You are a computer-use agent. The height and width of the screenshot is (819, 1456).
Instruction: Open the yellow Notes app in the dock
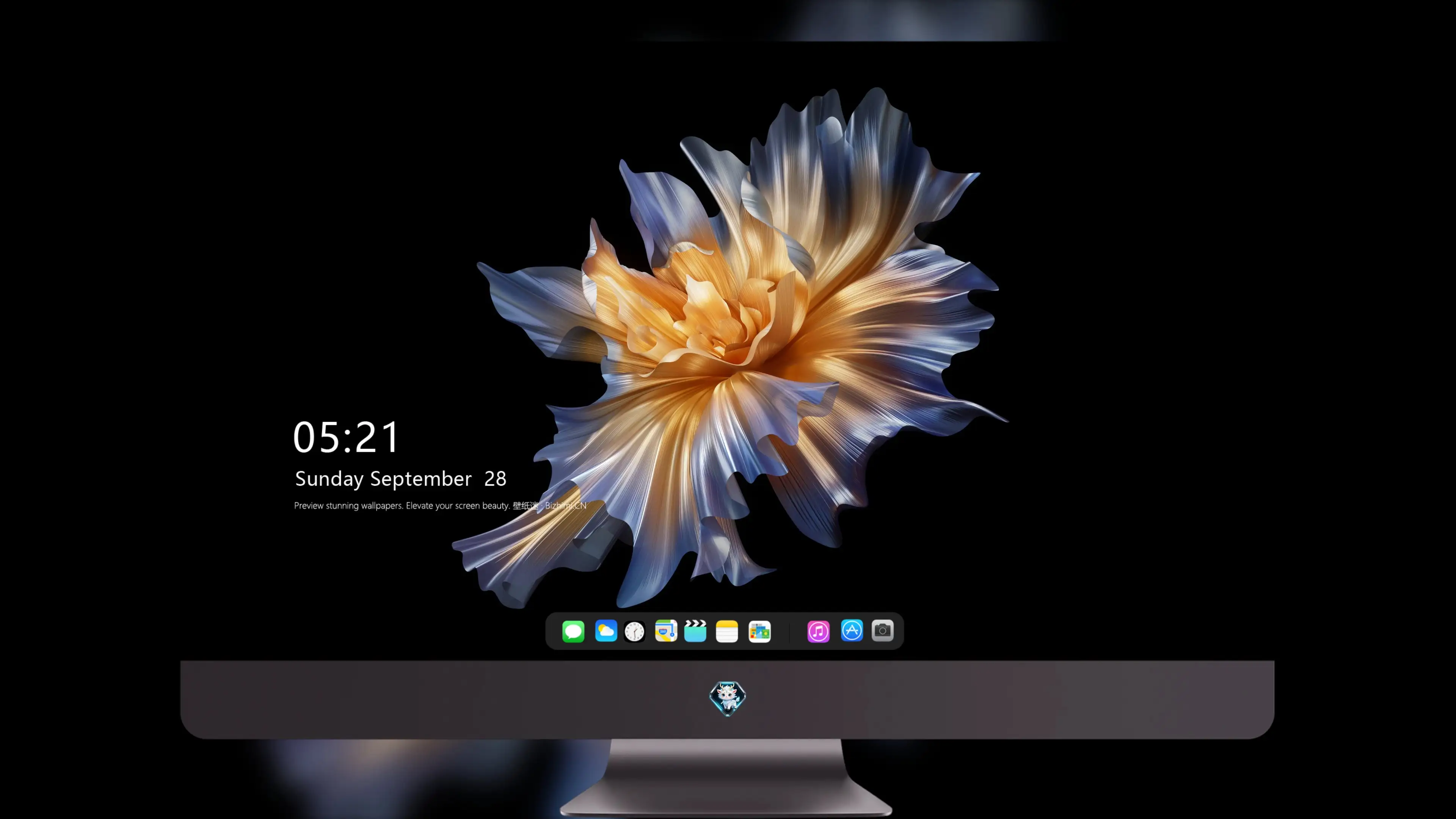tap(727, 631)
